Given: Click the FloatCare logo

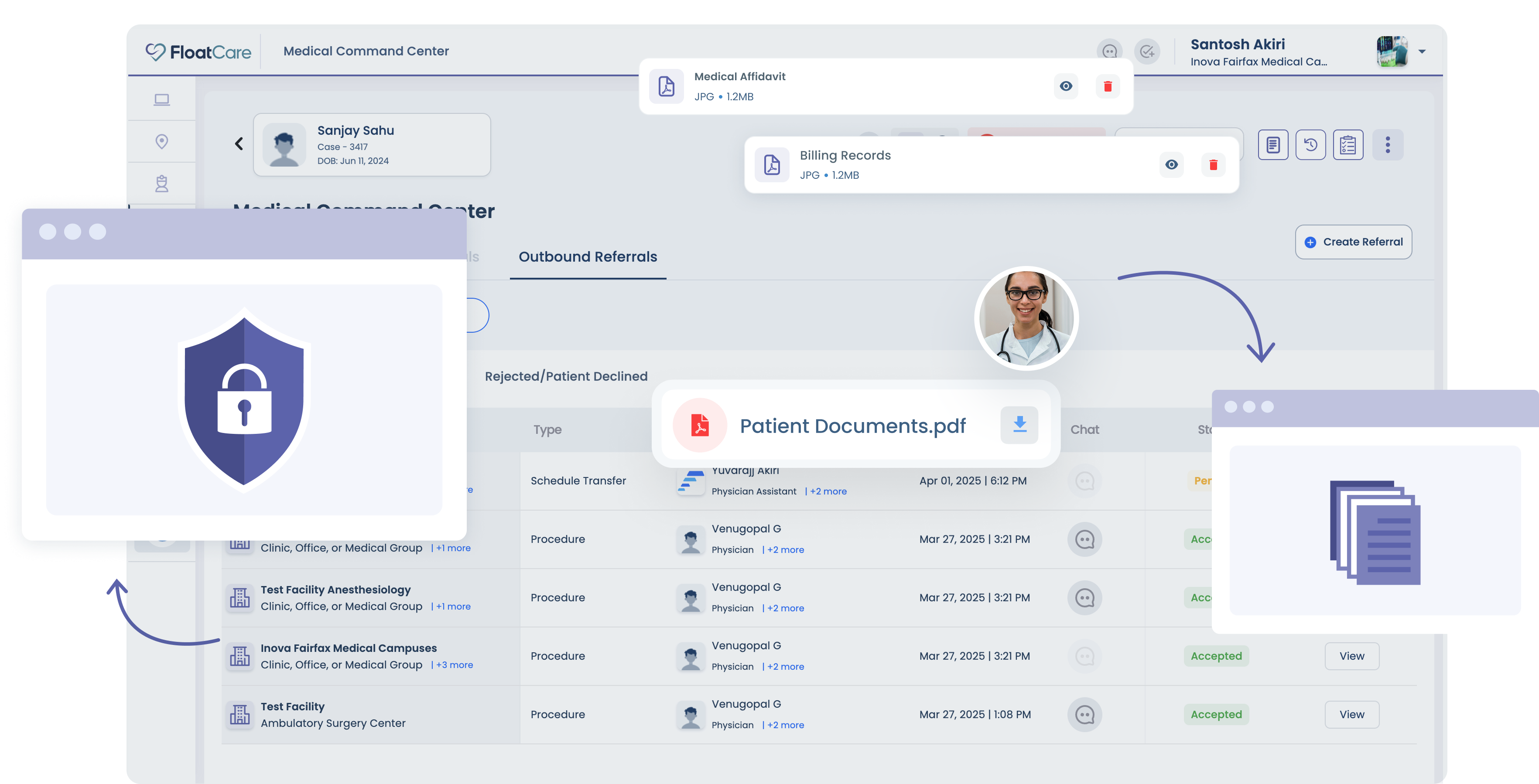Looking at the screenshot, I should pyautogui.click(x=198, y=52).
